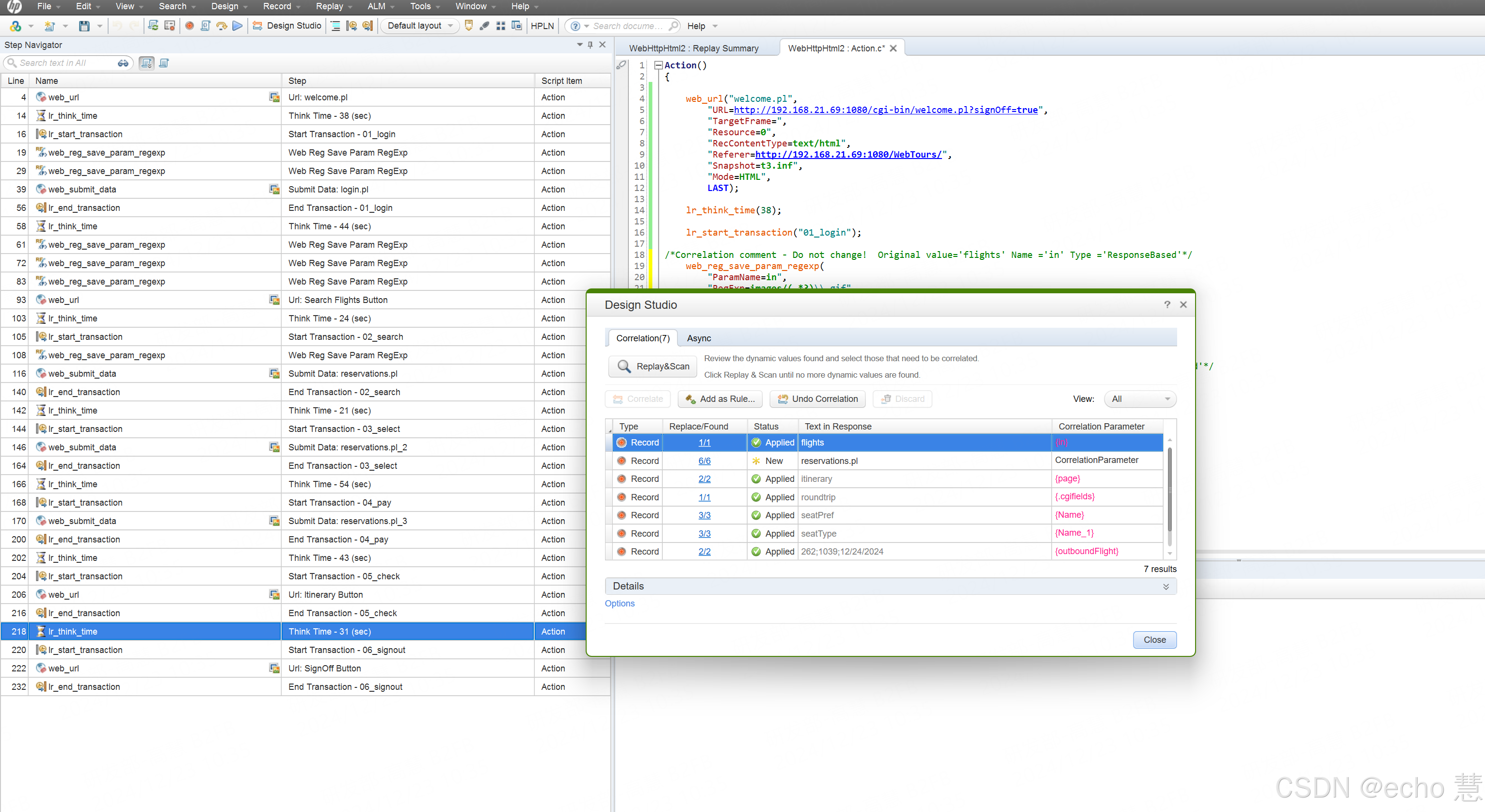
Task: Click the Options link
Action: pyautogui.click(x=619, y=604)
